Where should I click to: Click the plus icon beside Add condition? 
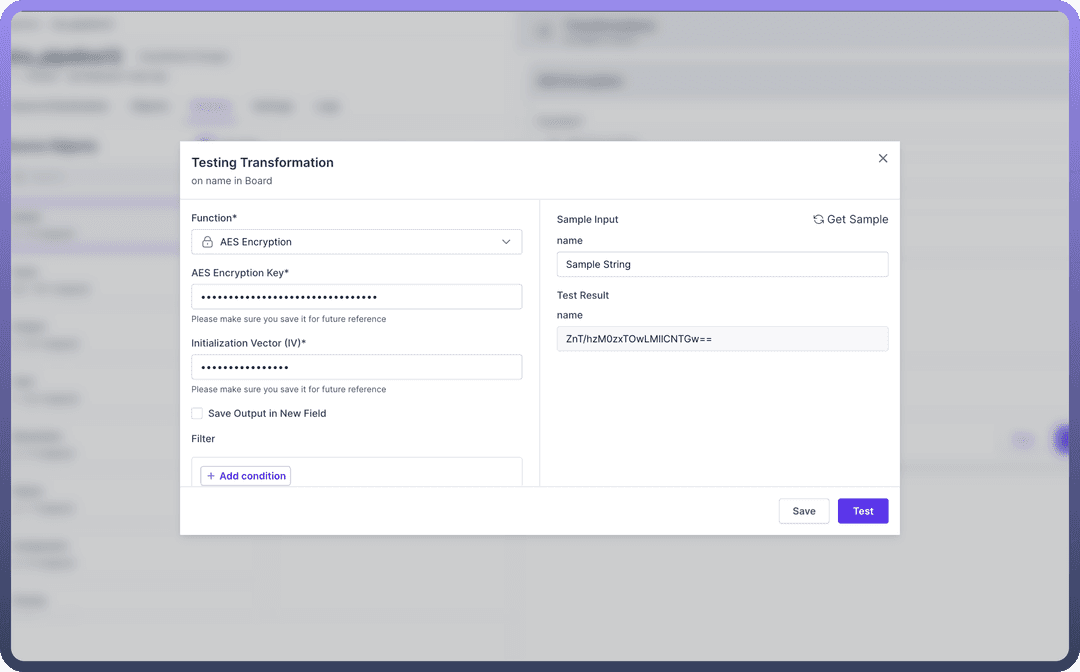click(x=211, y=476)
